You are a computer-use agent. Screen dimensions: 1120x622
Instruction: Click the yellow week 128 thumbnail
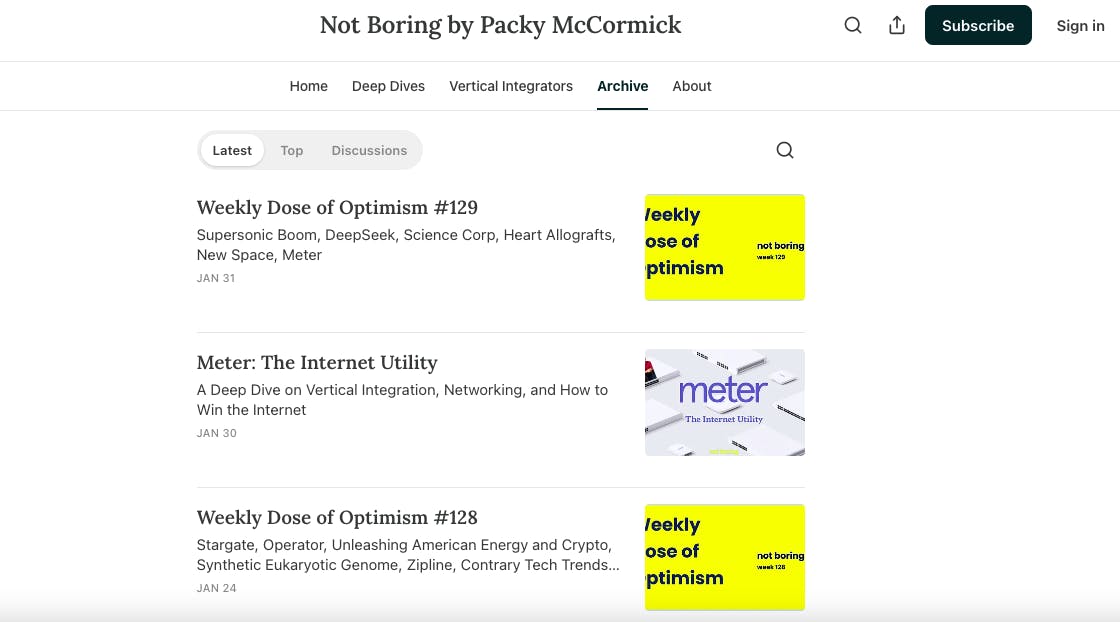click(725, 557)
